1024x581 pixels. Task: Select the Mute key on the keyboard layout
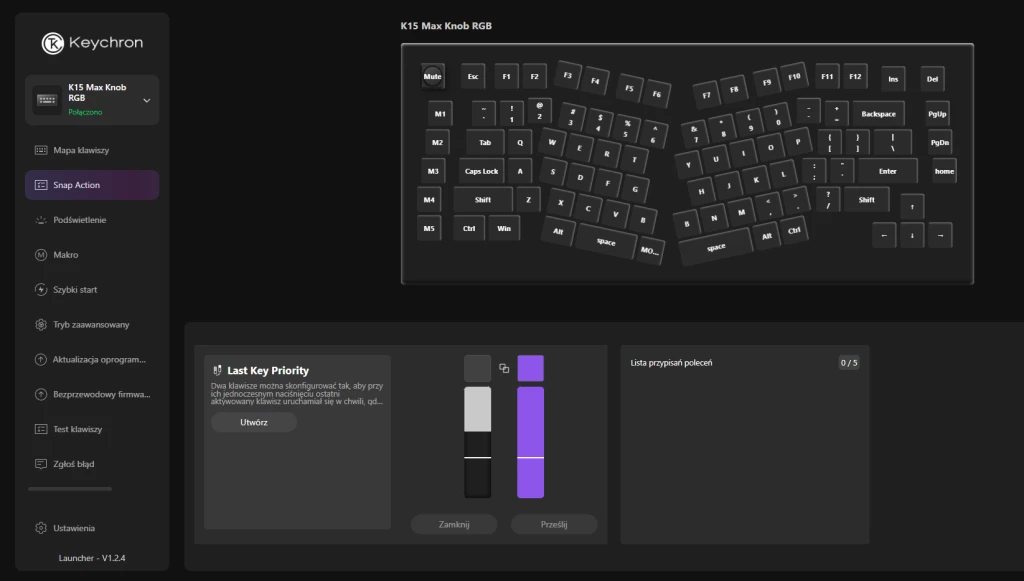coord(434,76)
